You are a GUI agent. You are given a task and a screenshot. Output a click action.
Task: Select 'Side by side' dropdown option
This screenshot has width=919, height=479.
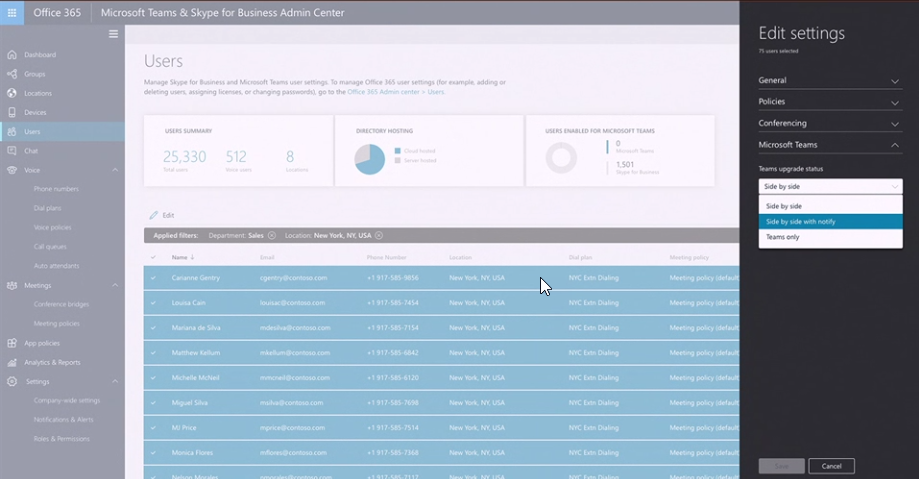[830, 206]
